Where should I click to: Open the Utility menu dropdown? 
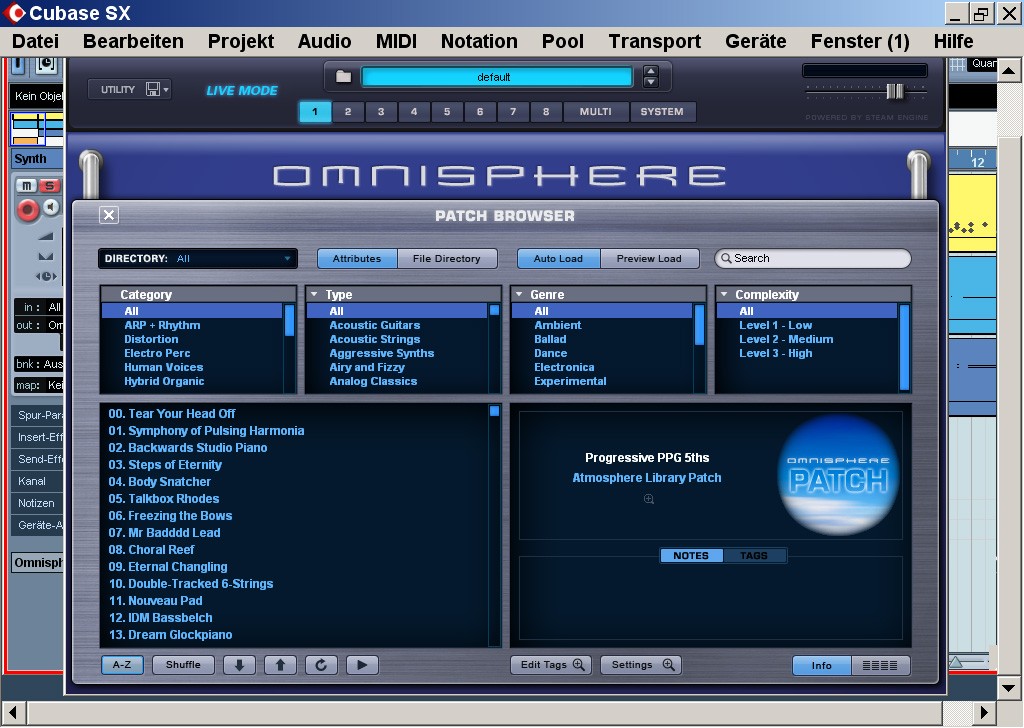129,89
